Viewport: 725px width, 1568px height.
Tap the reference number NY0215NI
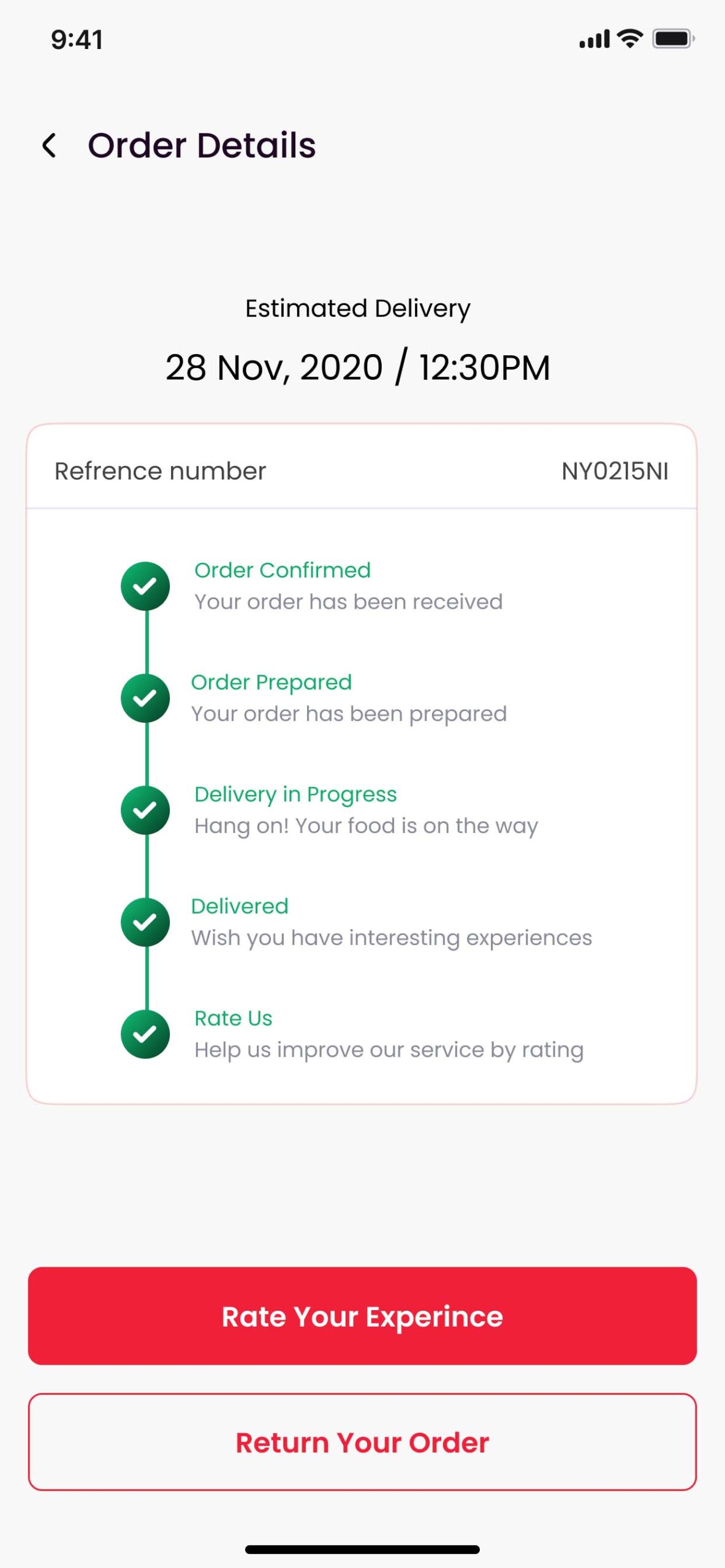coord(615,471)
